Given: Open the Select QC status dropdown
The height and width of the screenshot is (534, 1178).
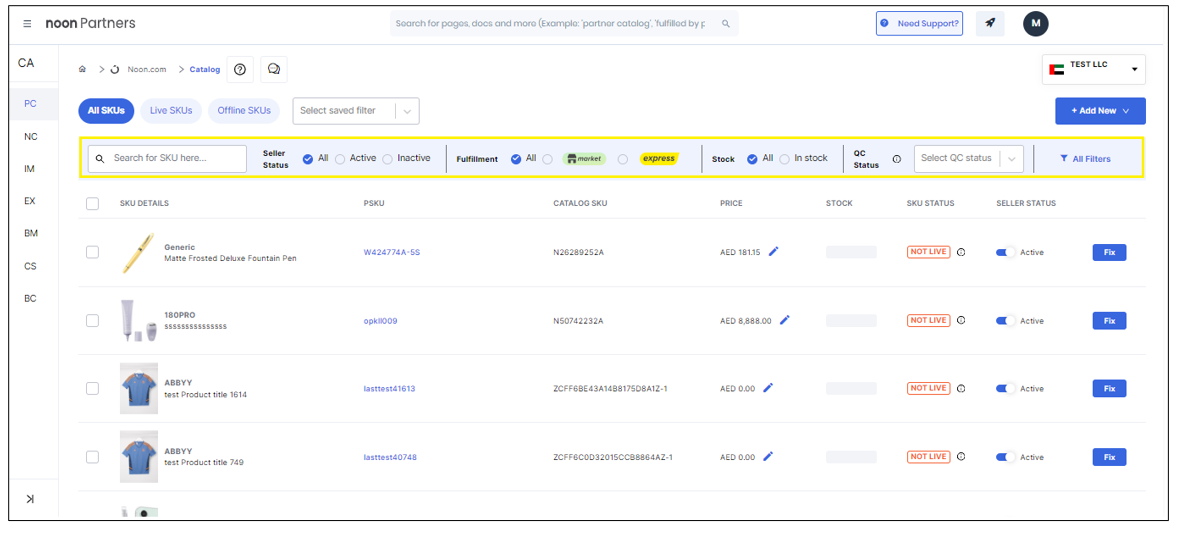Looking at the screenshot, I should point(968,158).
